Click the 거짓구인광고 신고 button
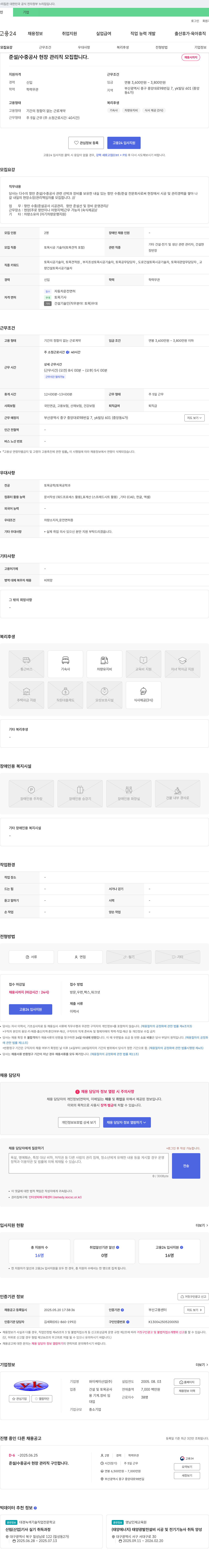209x1568 pixels. point(193,1296)
